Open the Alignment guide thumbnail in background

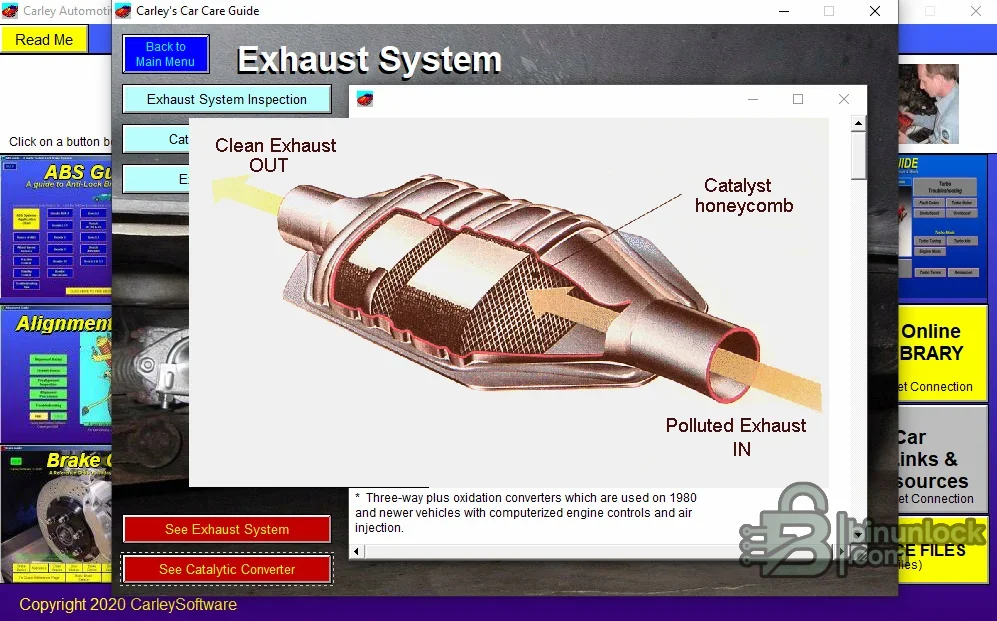click(x=56, y=374)
